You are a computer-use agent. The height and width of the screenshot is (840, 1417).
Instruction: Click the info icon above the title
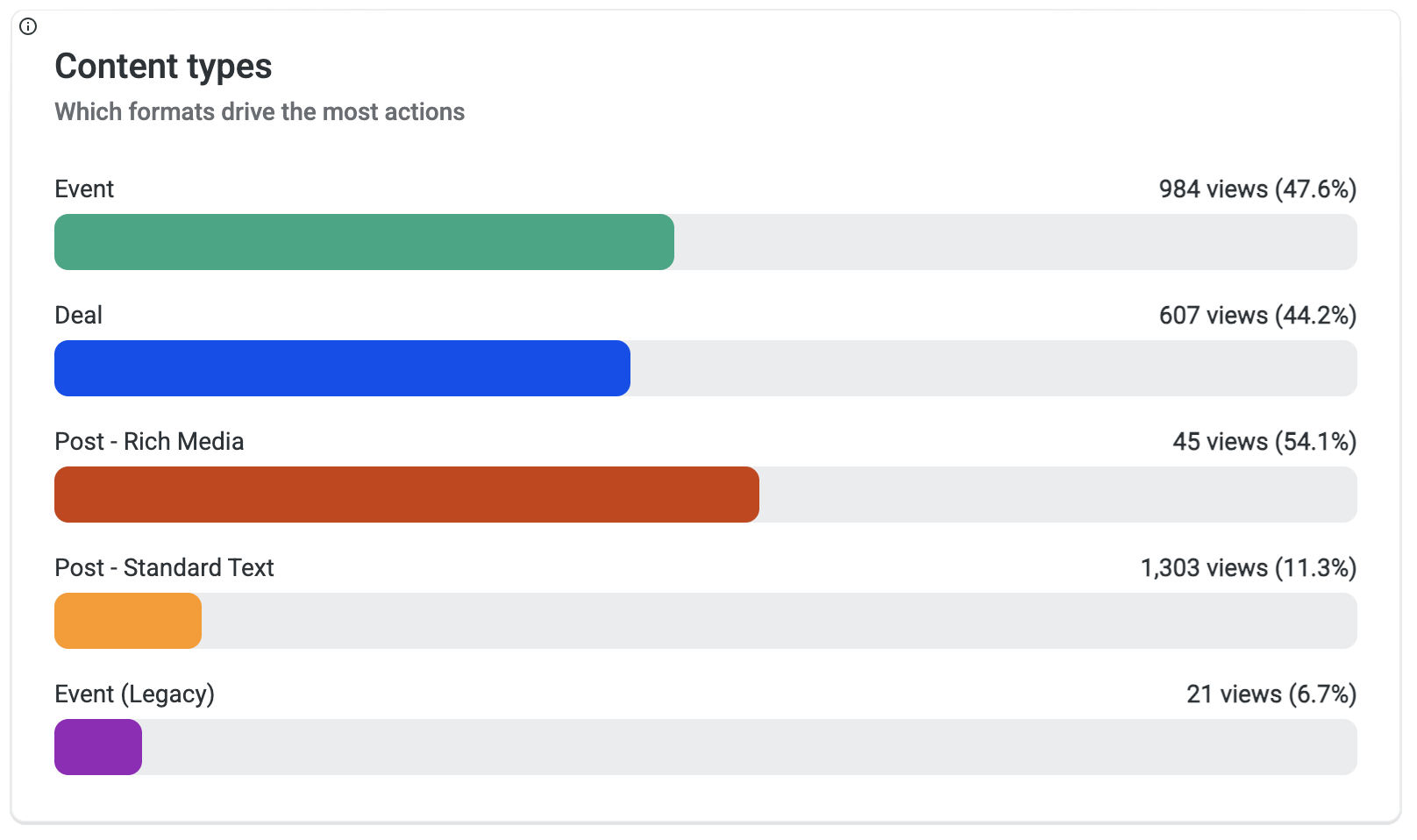(x=28, y=26)
